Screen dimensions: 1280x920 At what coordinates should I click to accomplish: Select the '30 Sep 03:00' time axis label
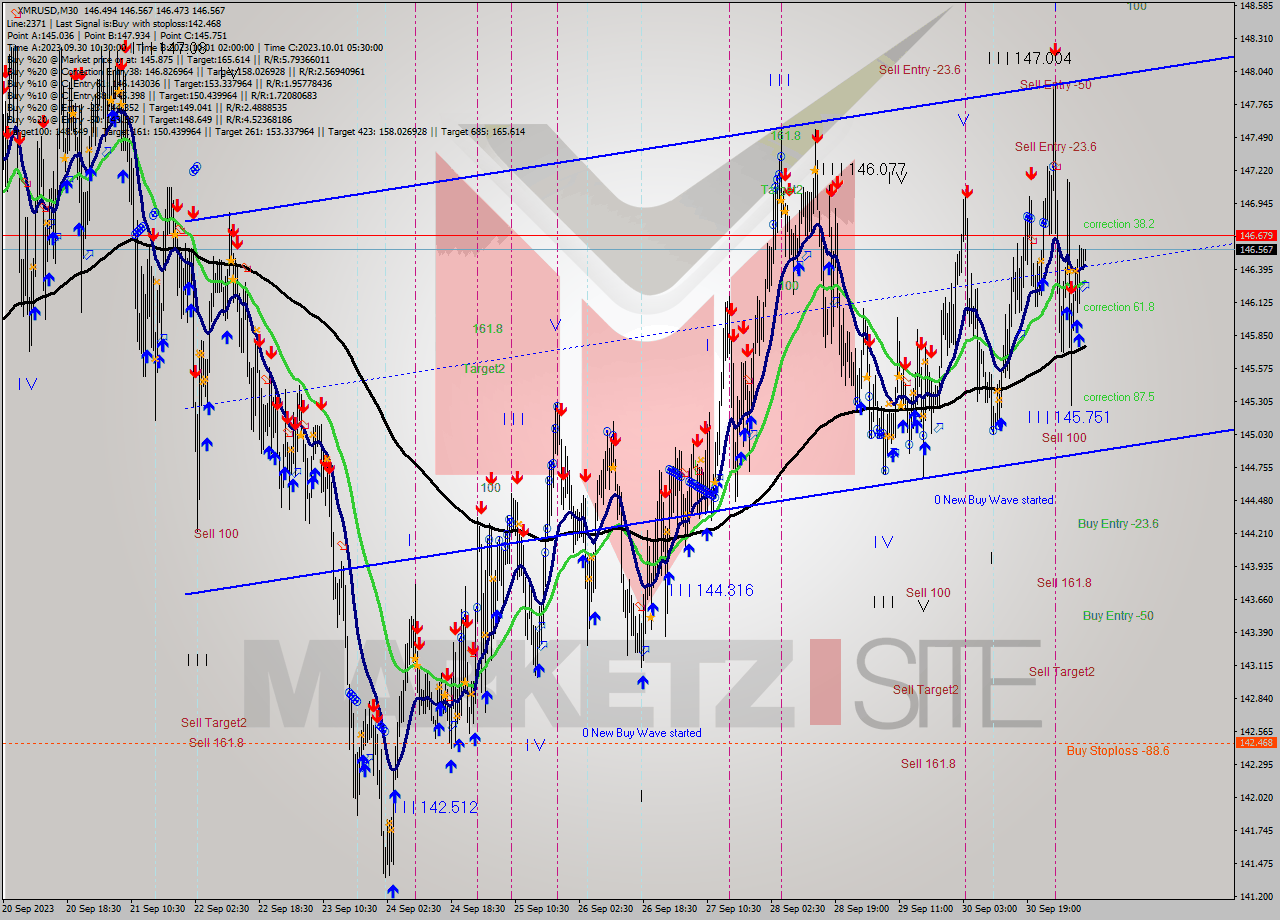click(x=990, y=909)
